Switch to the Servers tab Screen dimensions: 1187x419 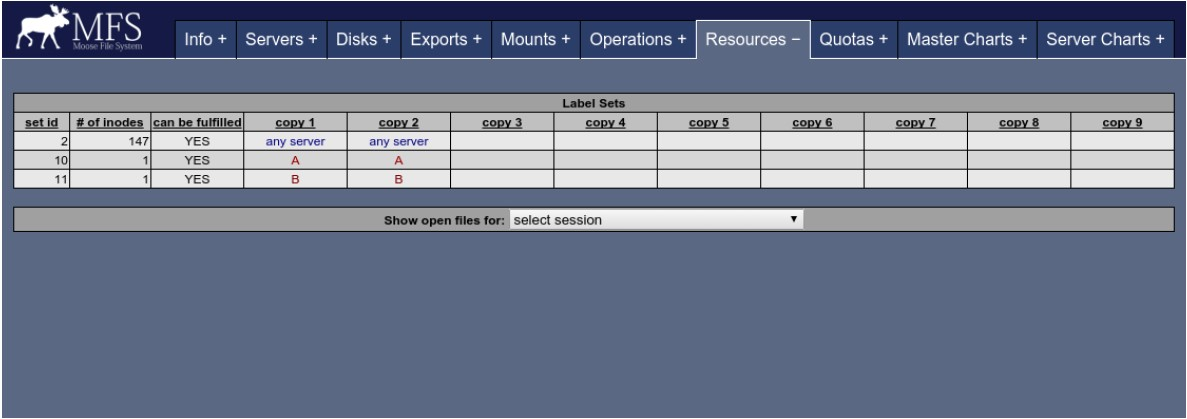[281, 39]
